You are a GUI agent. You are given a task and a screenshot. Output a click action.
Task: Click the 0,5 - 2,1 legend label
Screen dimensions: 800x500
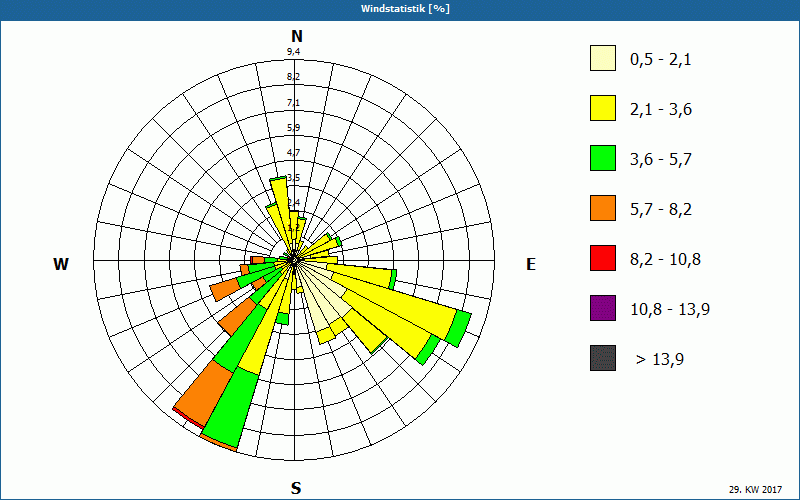pyautogui.click(x=661, y=60)
